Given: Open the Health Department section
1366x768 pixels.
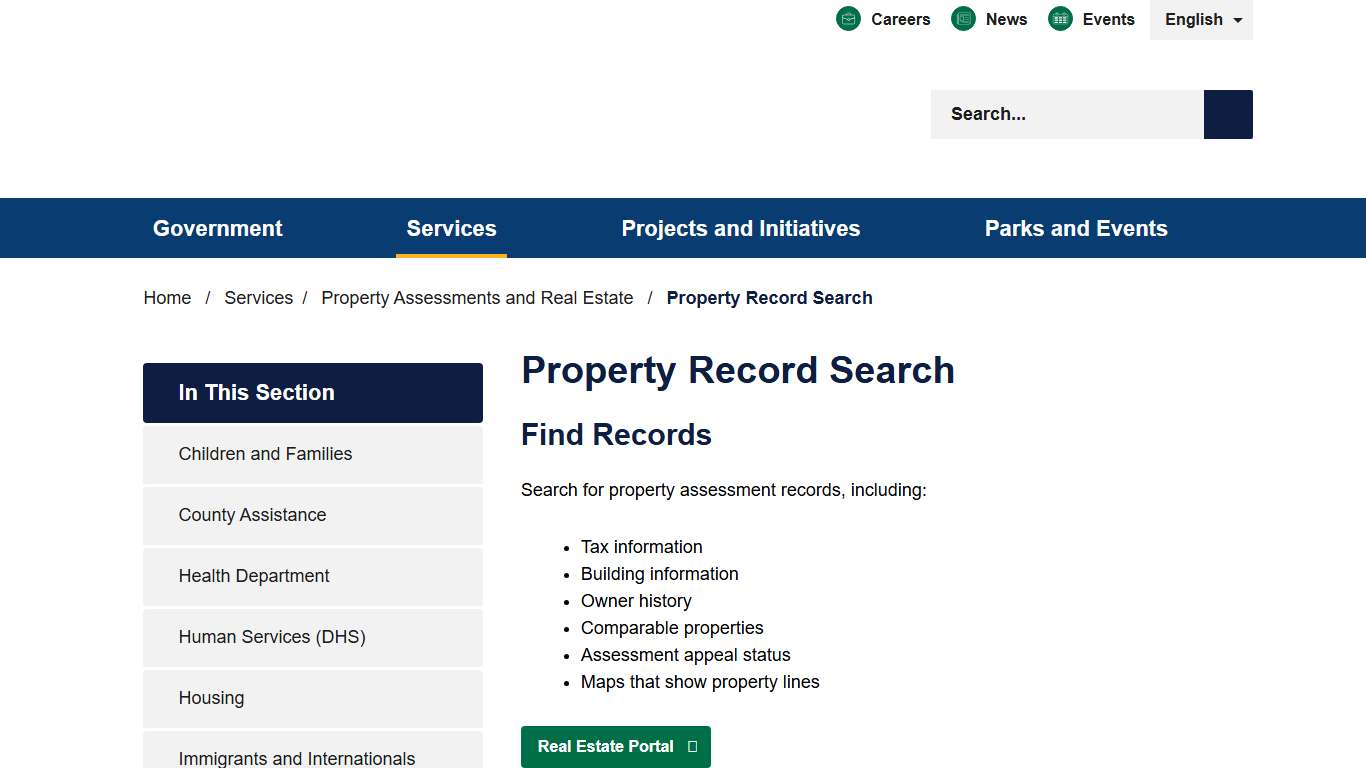Looking at the screenshot, I should point(254,576).
